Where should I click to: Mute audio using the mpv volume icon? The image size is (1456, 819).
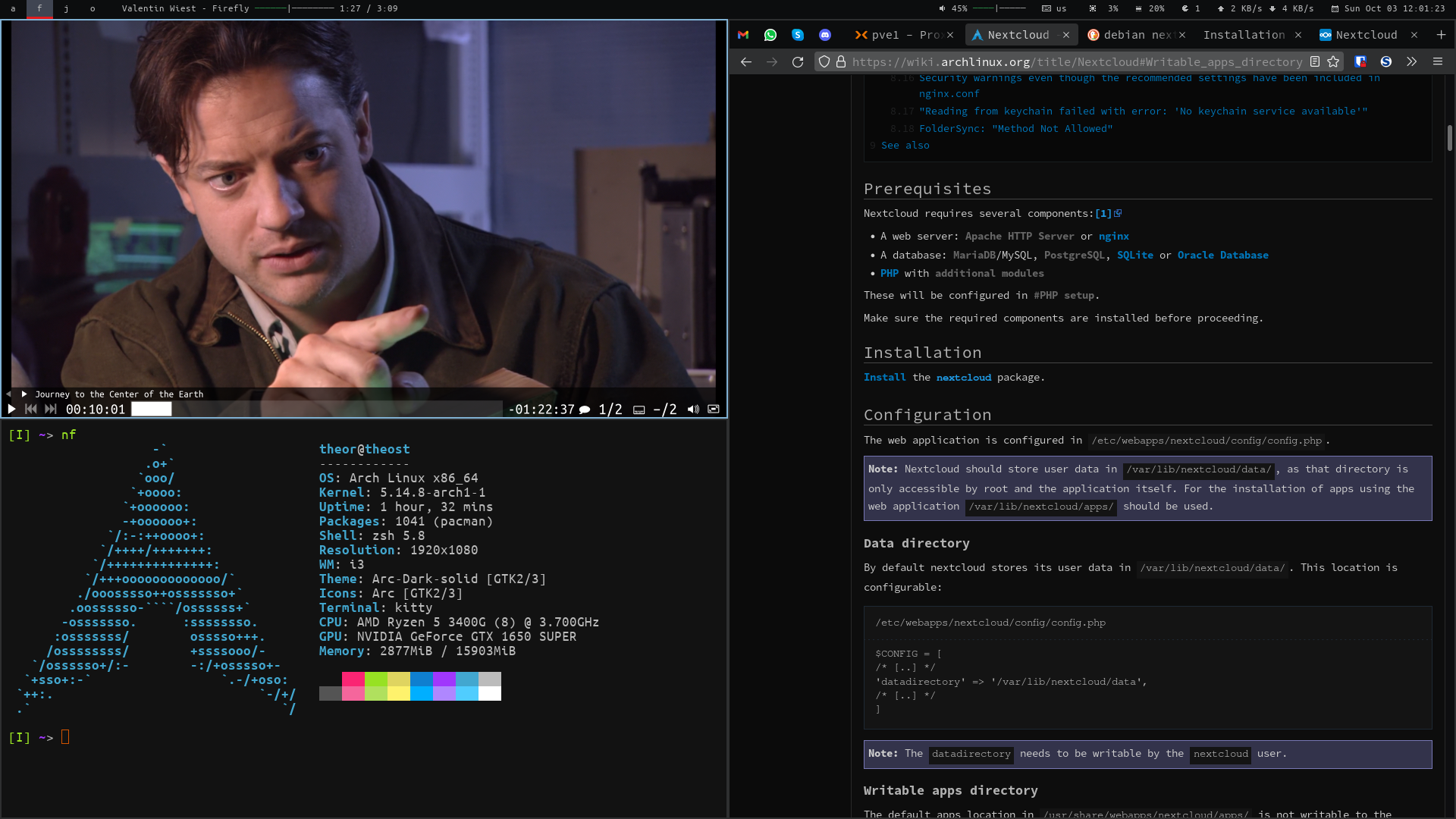point(692,409)
